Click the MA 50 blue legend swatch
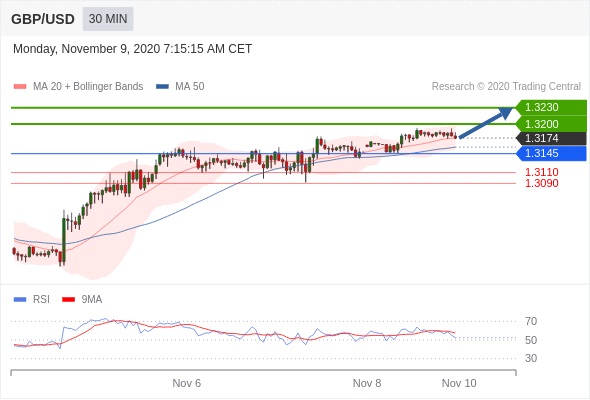 coord(162,87)
